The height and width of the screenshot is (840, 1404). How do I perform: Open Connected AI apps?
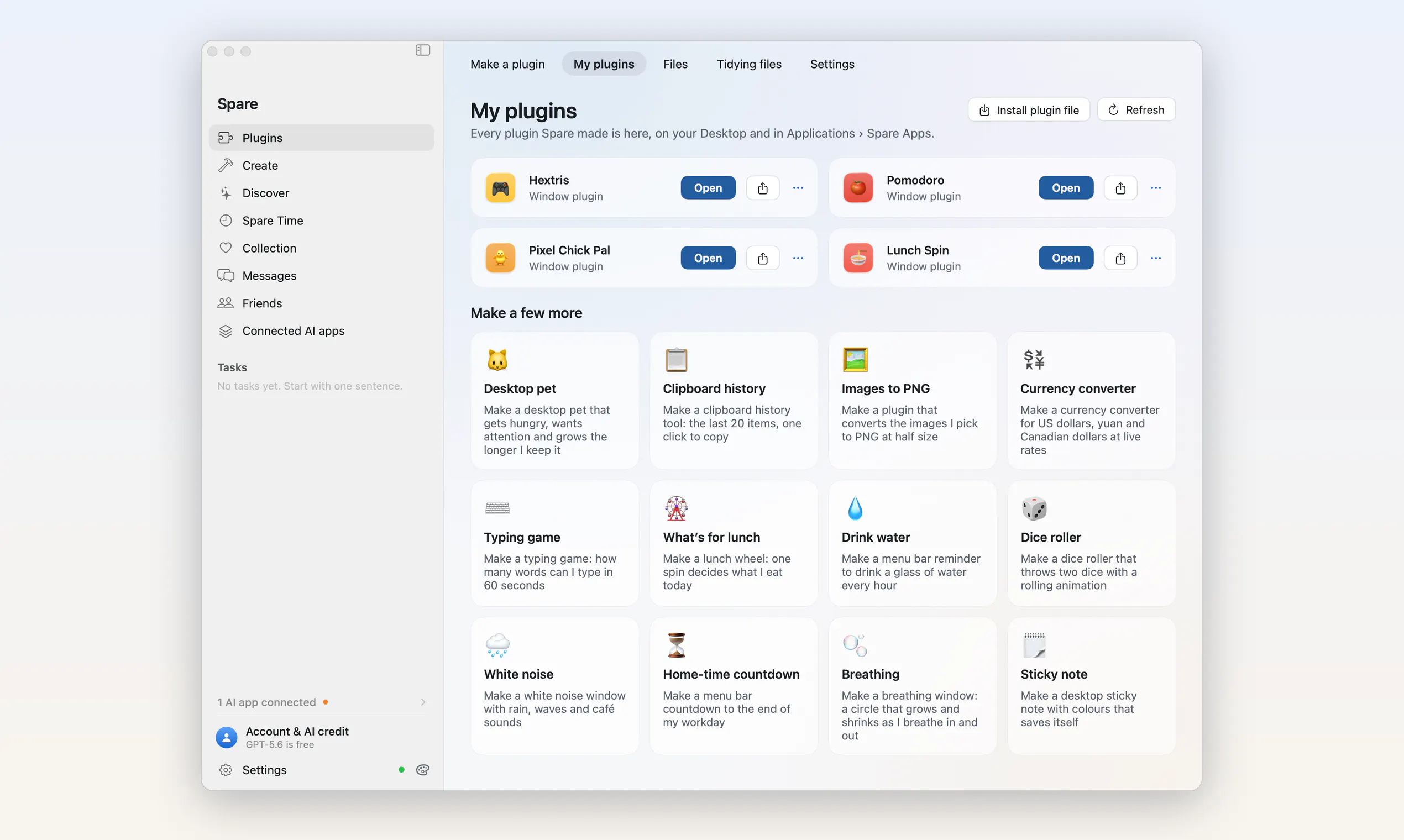point(321,331)
